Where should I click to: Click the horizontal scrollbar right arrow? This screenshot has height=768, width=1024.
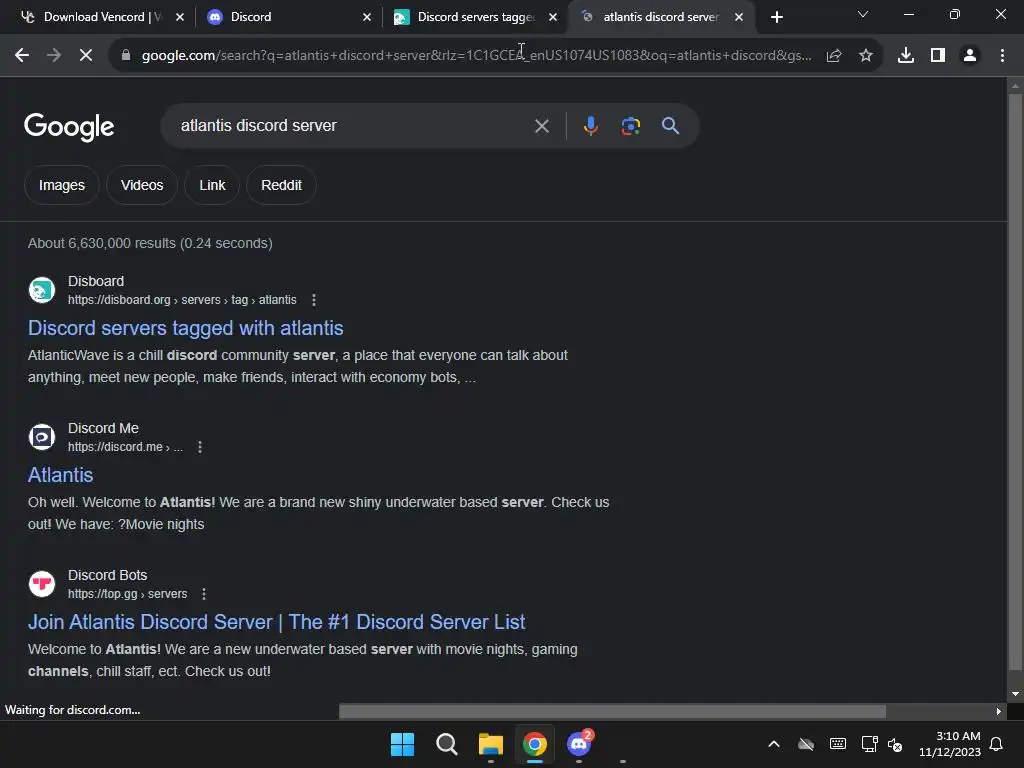point(999,711)
